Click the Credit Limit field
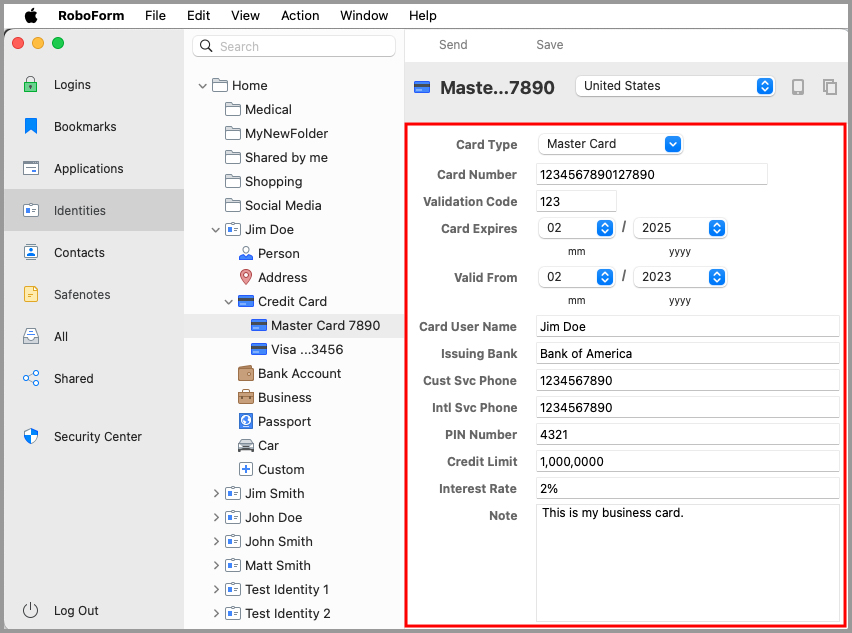Image resolution: width=852 pixels, height=633 pixels. (x=687, y=462)
